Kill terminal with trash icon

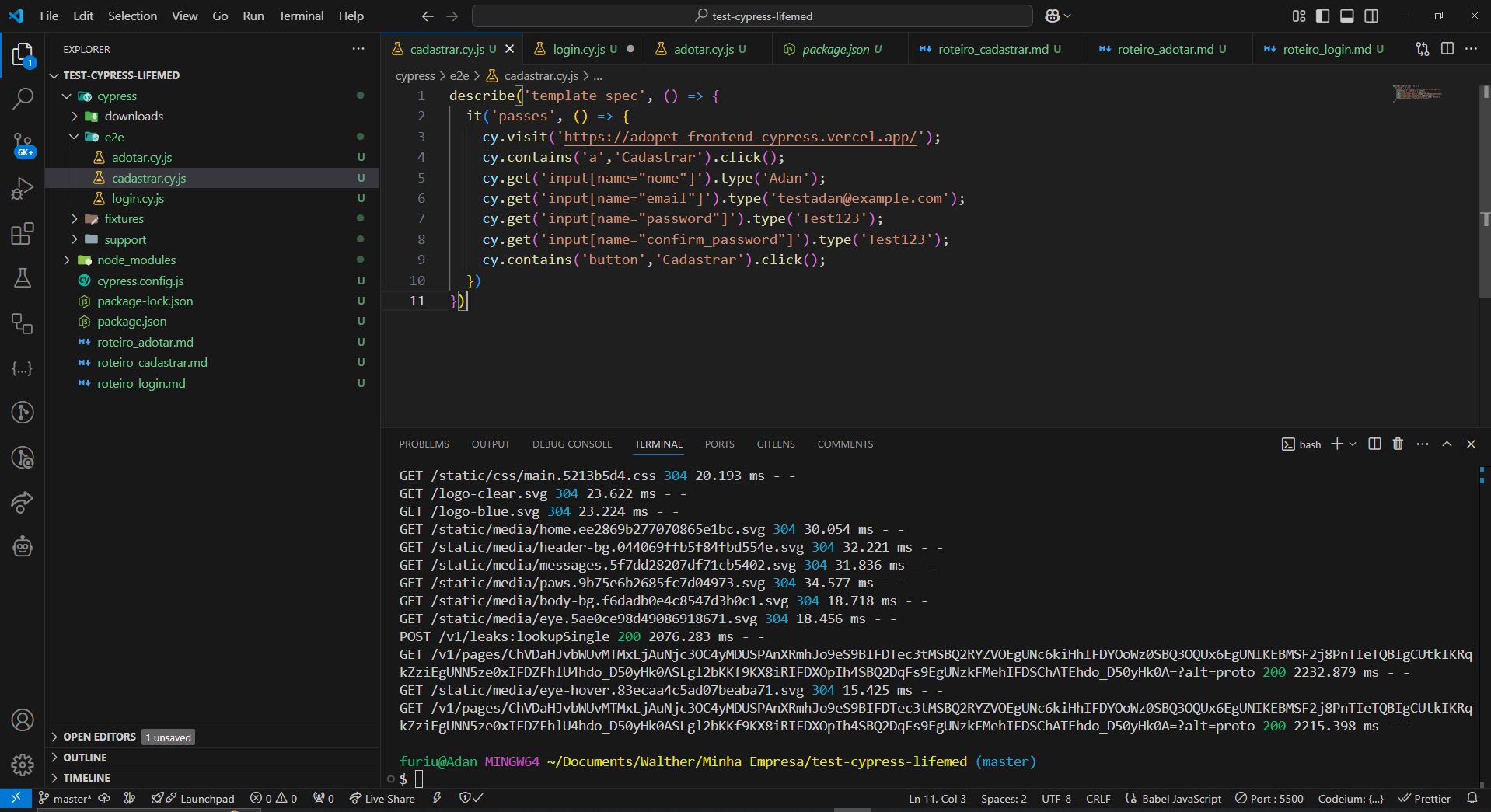coord(1398,444)
